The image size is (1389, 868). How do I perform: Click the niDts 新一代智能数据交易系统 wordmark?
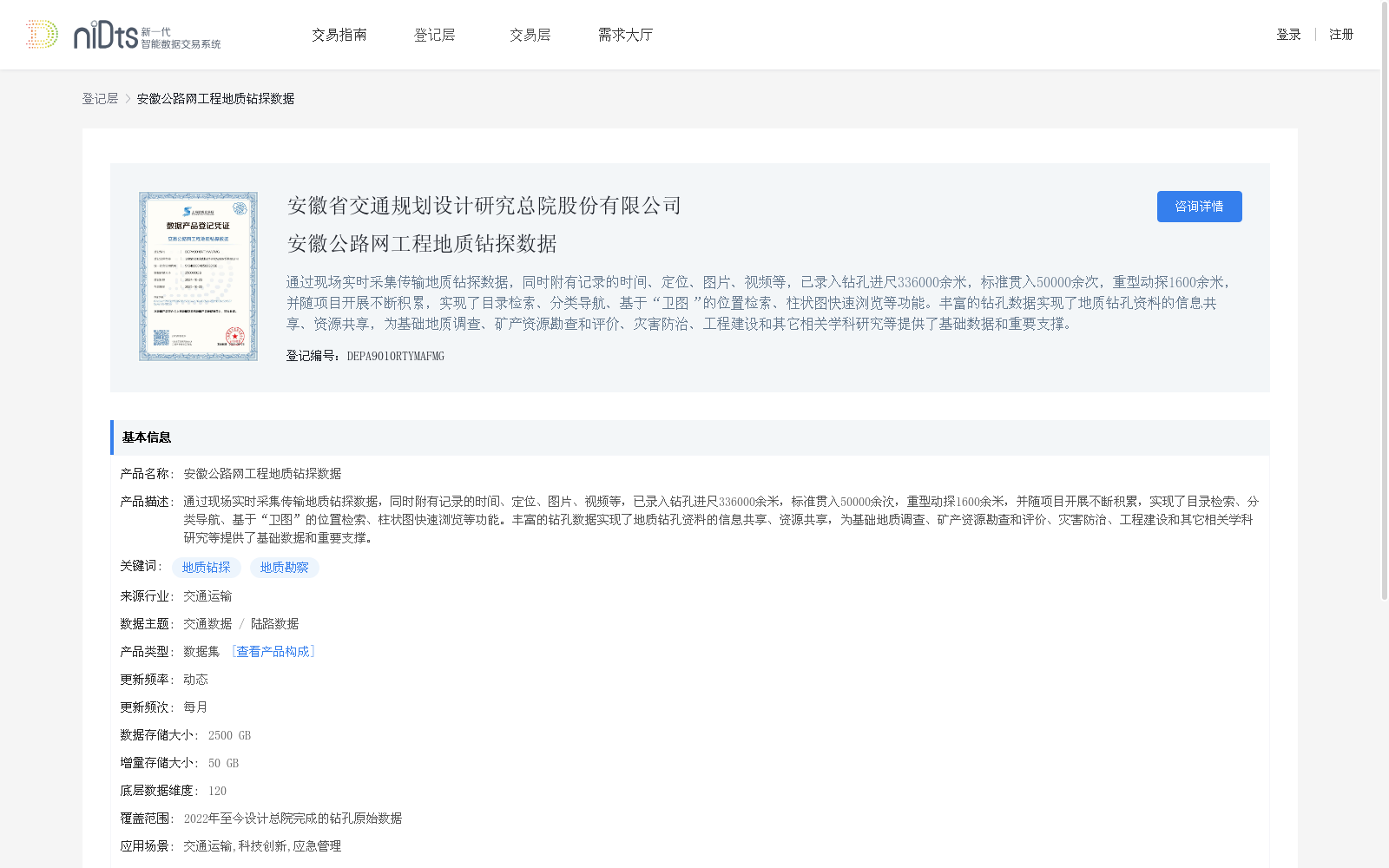pyautogui.click(x=147, y=36)
